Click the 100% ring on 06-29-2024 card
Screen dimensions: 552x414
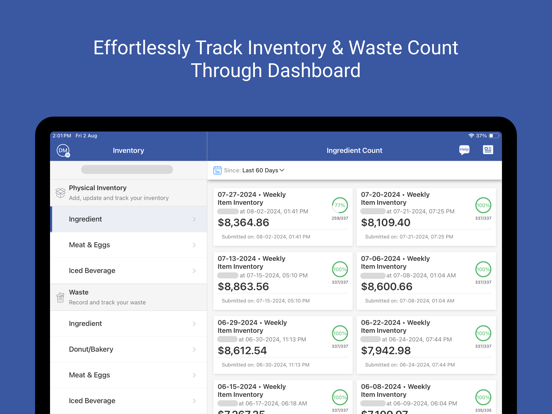coord(340,333)
